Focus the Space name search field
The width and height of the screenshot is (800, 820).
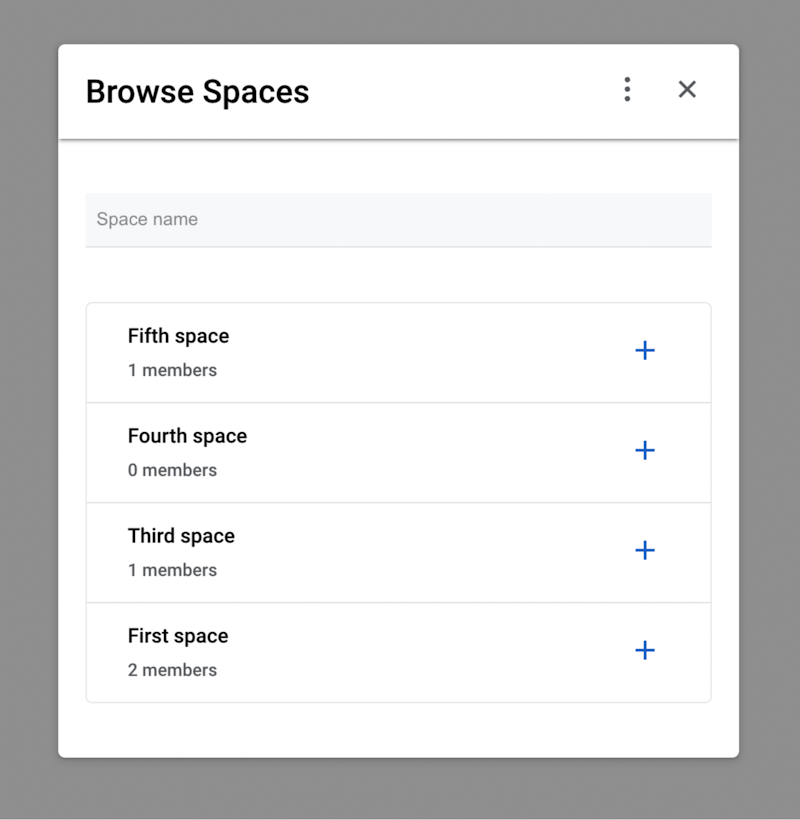(x=398, y=219)
